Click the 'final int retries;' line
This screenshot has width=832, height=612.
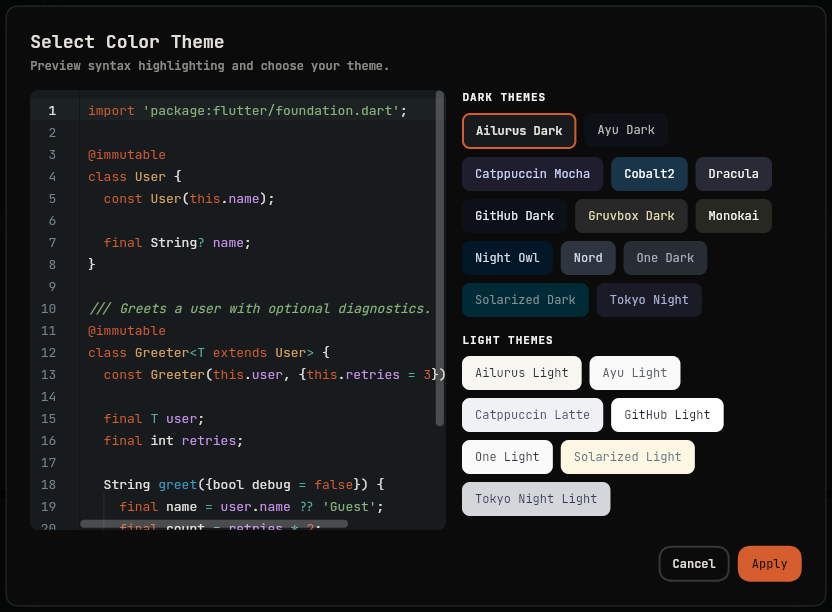[173, 441]
